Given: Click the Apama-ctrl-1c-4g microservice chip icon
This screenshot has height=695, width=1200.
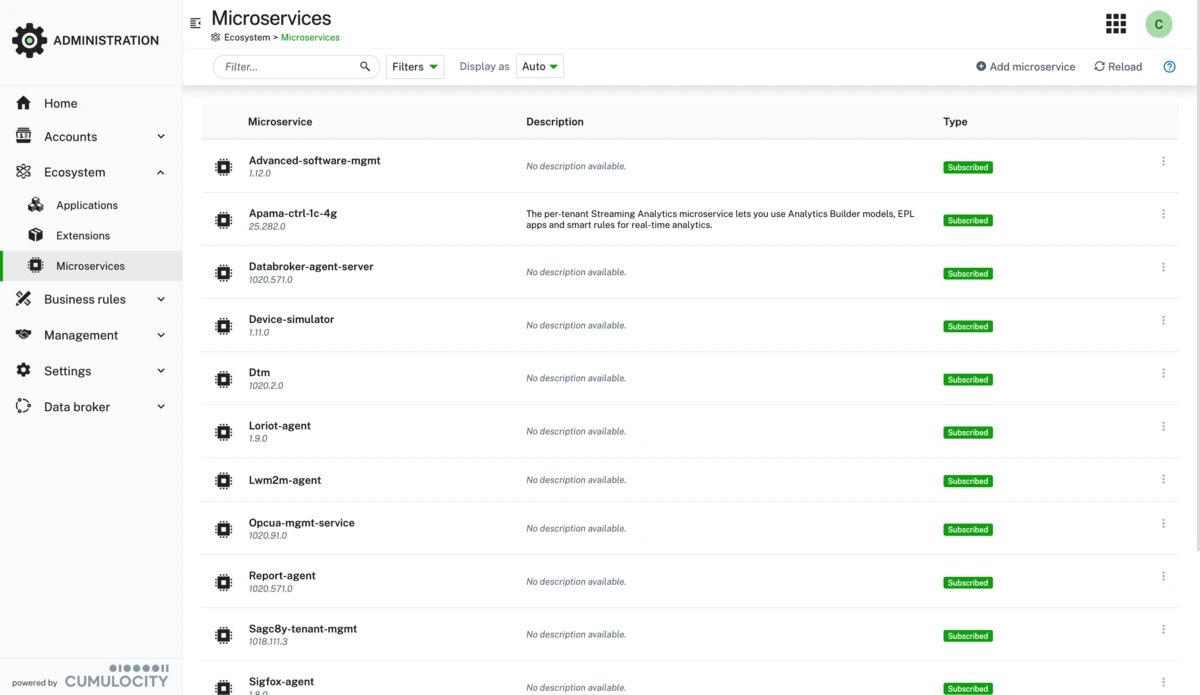Looking at the screenshot, I should pyautogui.click(x=224, y=220).
